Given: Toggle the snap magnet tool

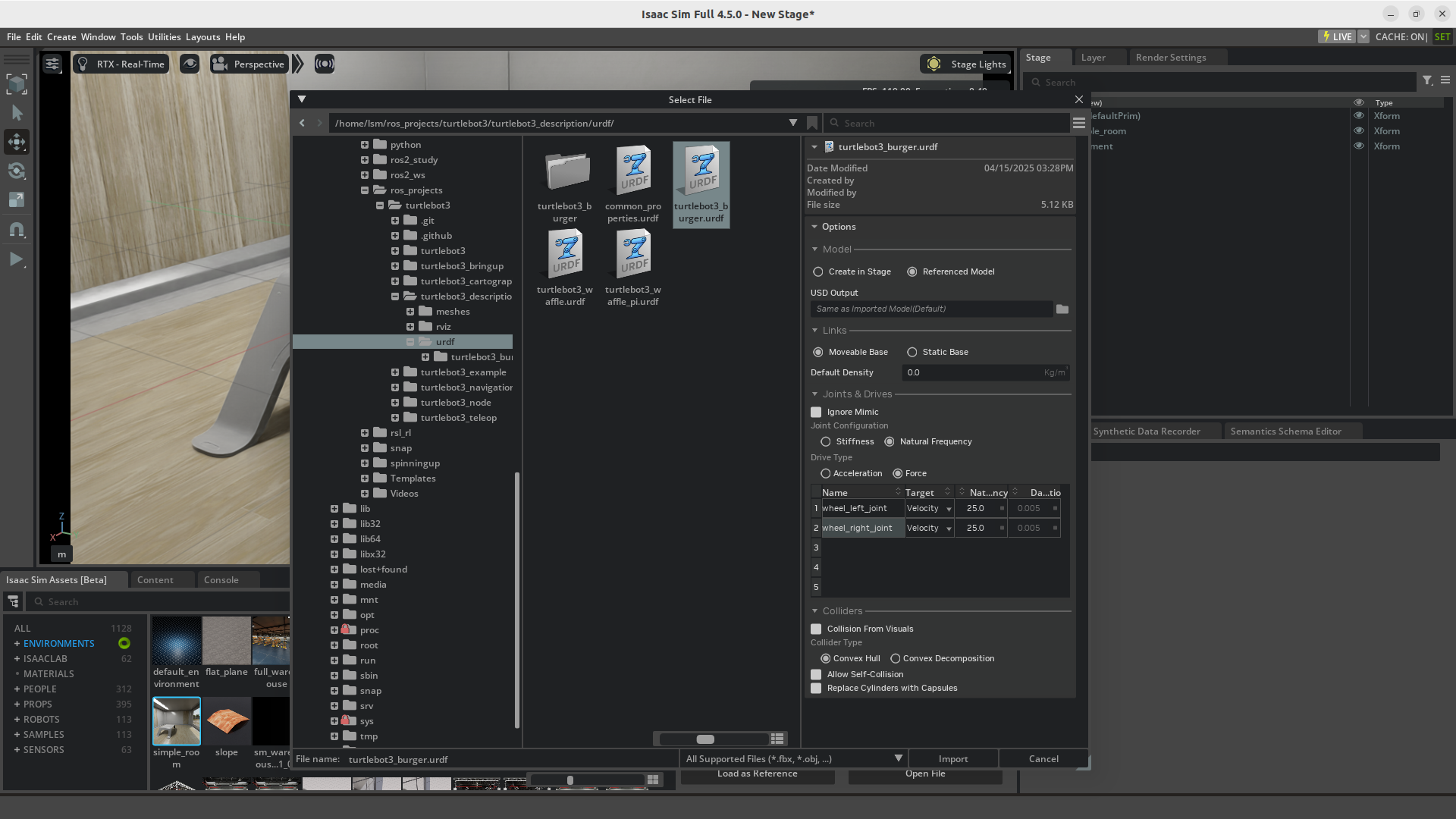Looking at the screenshot, I should click(17, 230).
